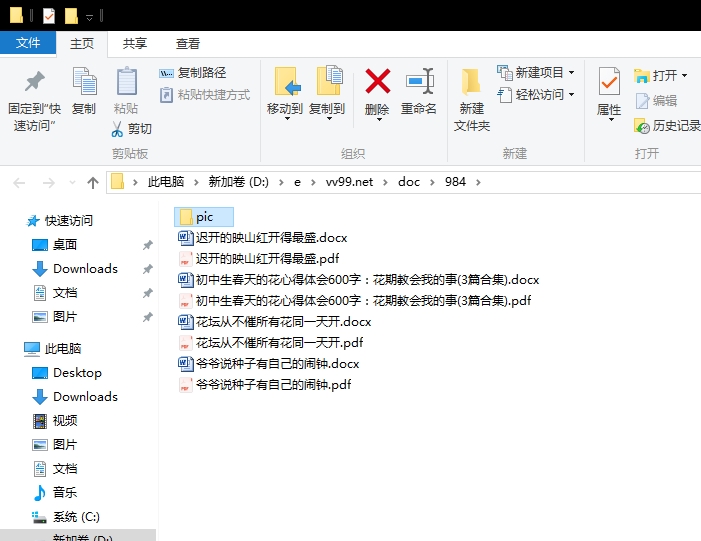Go forward with the forward arrow
Screen dimensions: 701x541
click(x=48, y=182)
